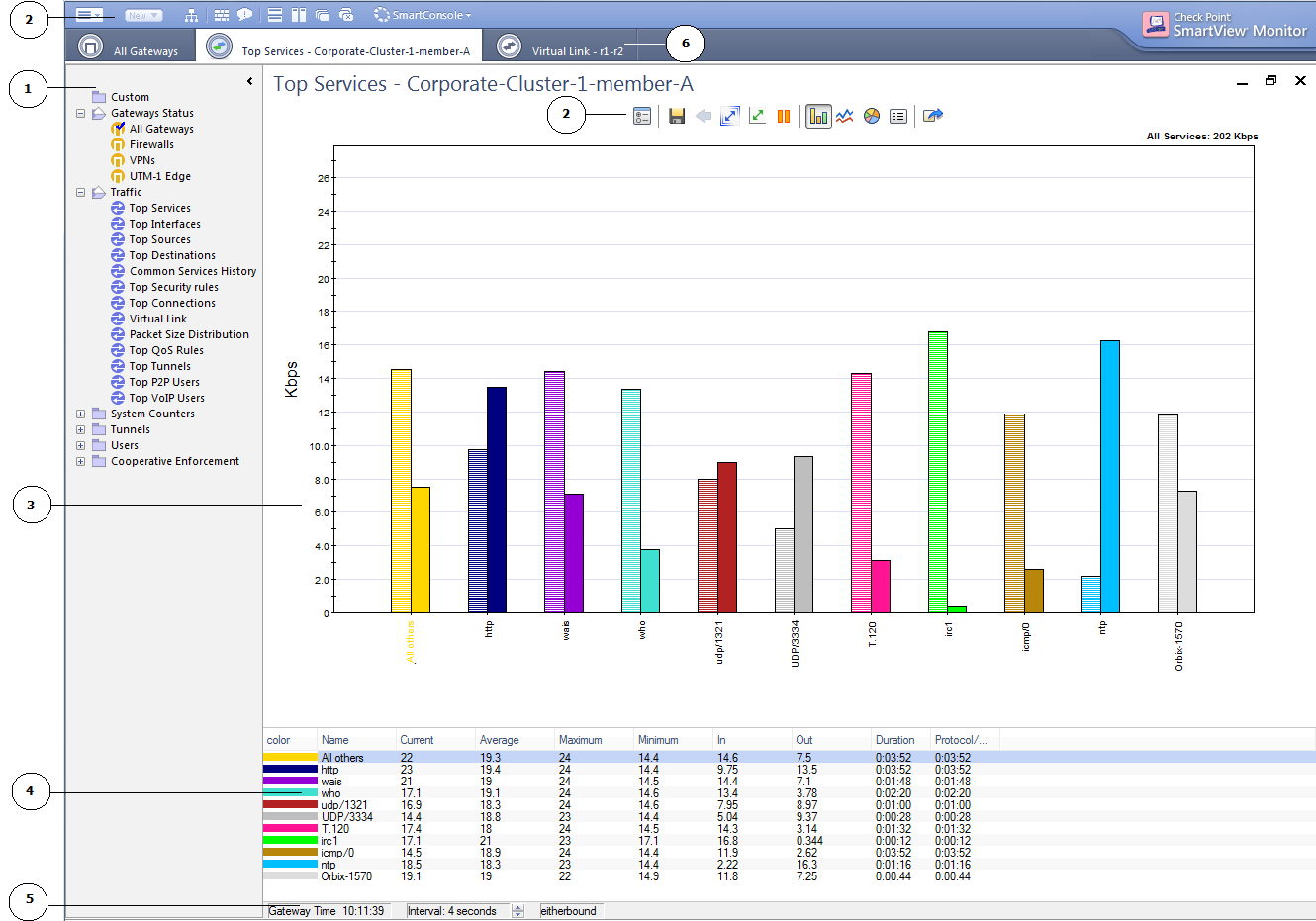Click the eitherbound status bar entry

(x=569, y=911)
